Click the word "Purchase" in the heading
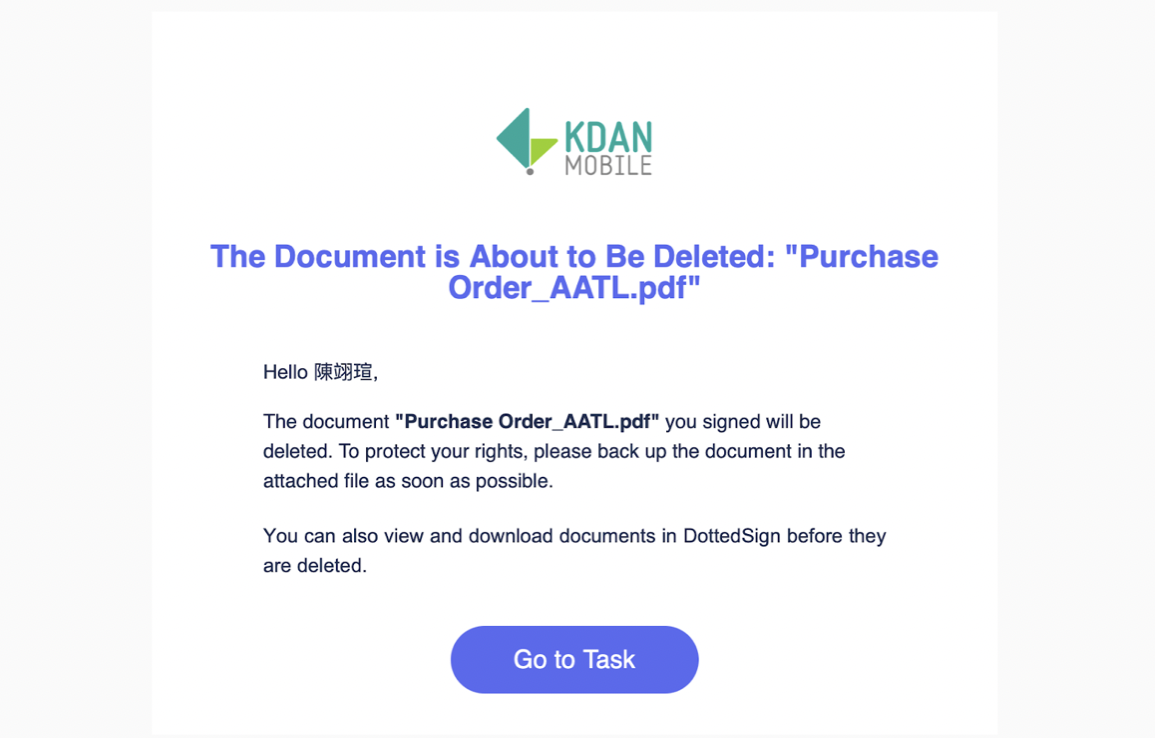 click(x=869, y=256)
